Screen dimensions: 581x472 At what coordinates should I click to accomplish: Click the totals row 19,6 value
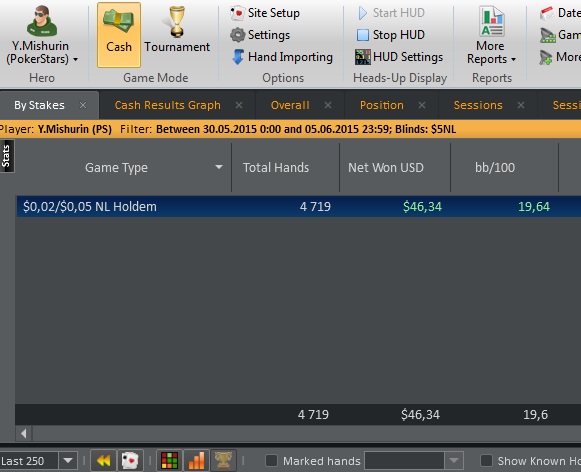(x=535, y=415)
